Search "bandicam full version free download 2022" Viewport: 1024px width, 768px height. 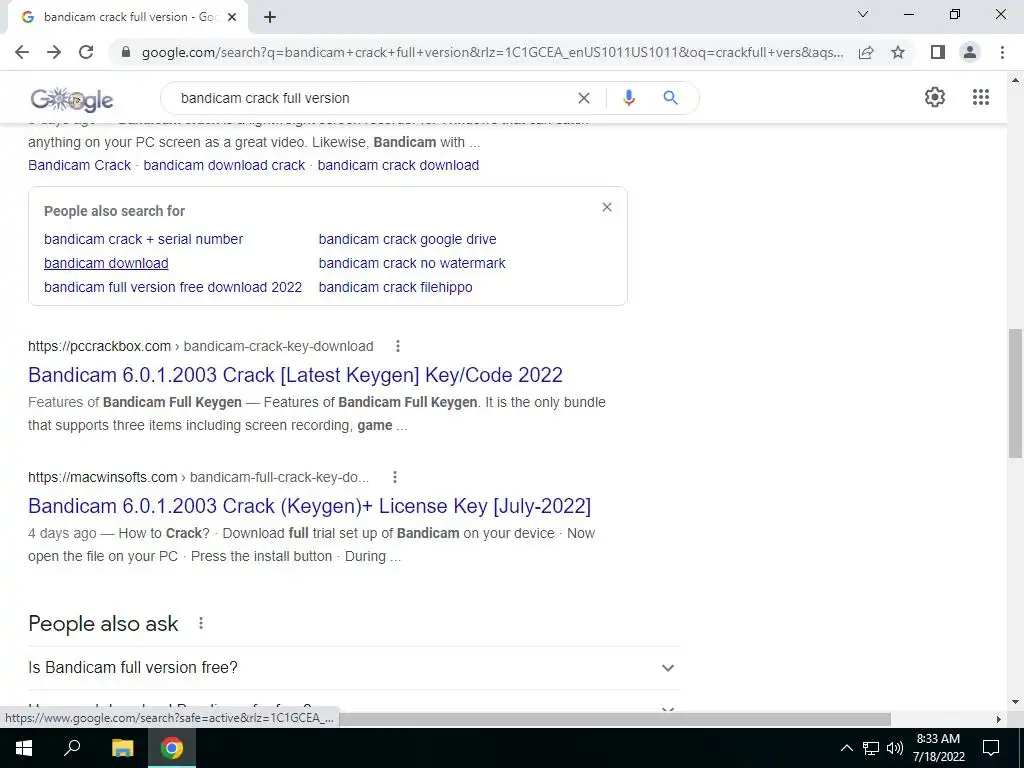point(173,287)
